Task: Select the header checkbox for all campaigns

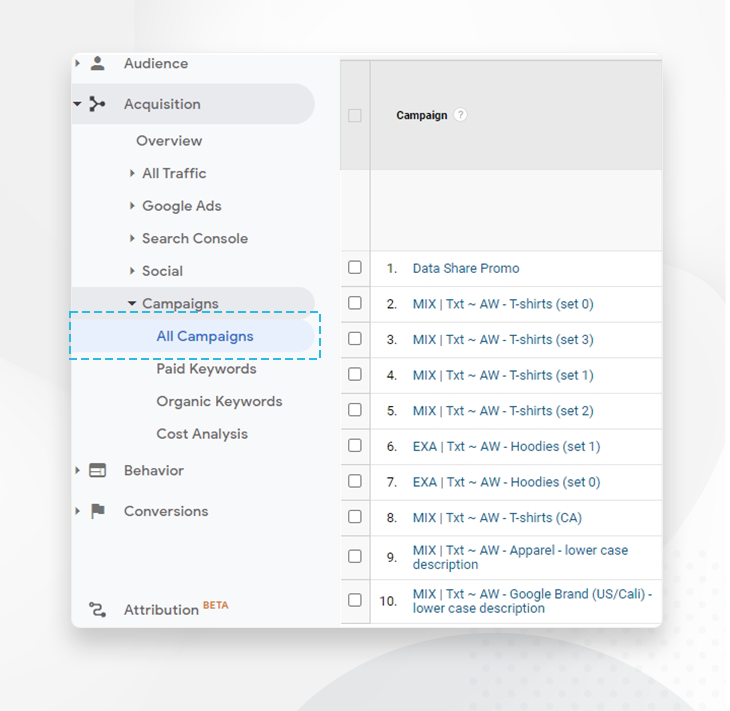Action: [355, 116]
